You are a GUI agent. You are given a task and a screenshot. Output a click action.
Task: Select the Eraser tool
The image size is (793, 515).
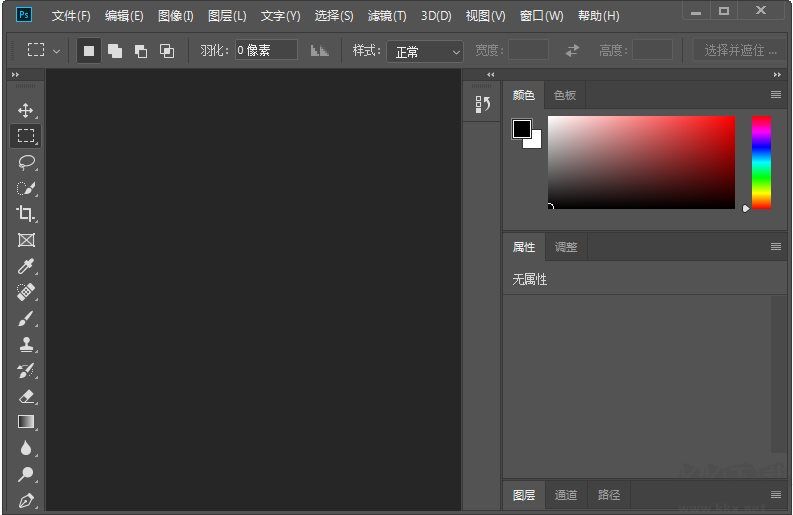(x=26, y=396)
